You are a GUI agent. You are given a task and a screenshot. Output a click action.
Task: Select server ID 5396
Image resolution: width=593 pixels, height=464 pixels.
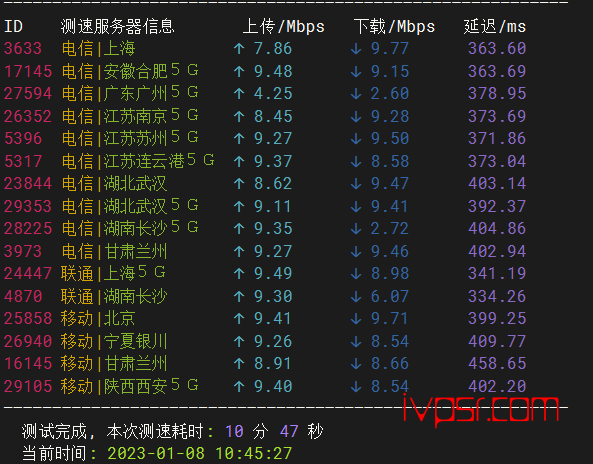point(23,138)
